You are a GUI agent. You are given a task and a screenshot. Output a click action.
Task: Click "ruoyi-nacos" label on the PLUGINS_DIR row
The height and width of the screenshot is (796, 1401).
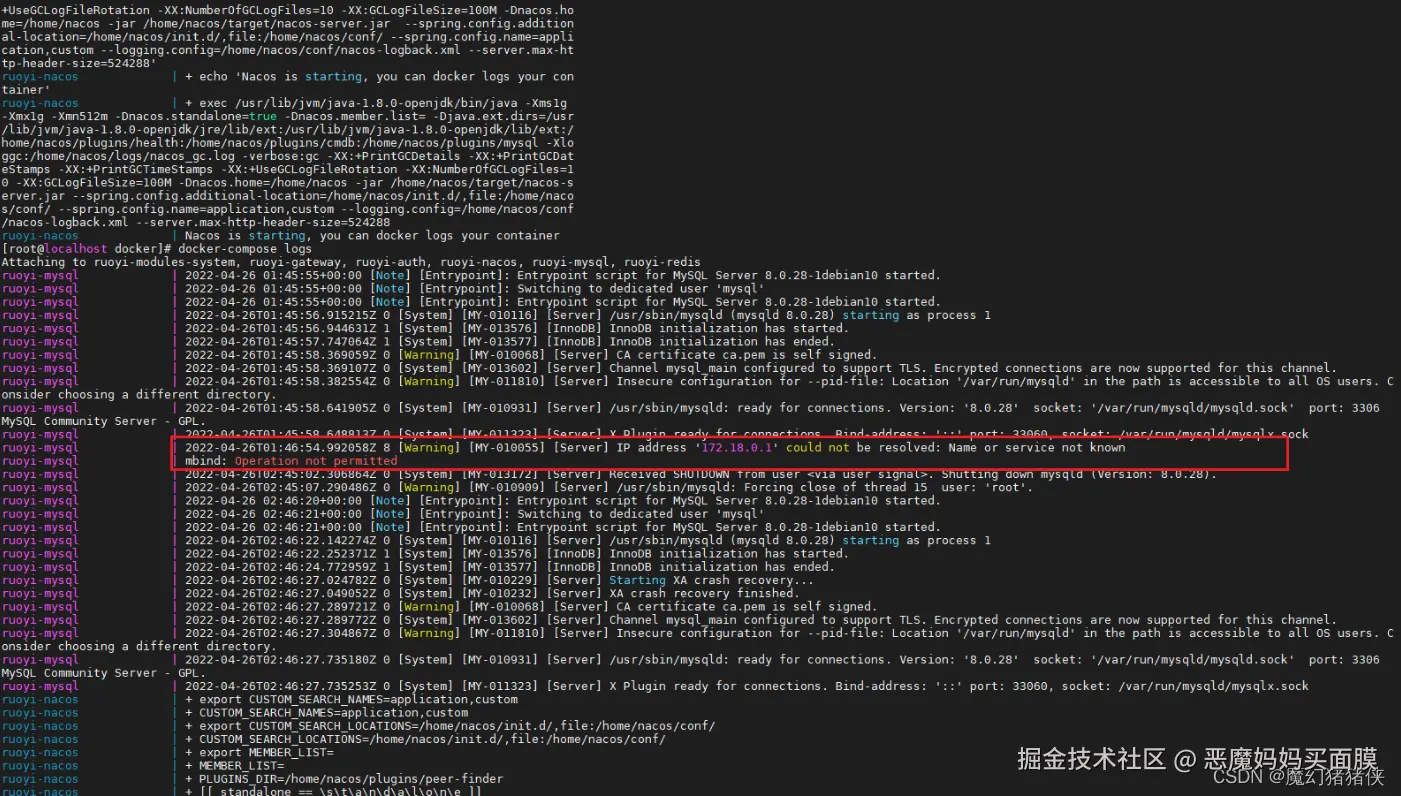point(40,779)
